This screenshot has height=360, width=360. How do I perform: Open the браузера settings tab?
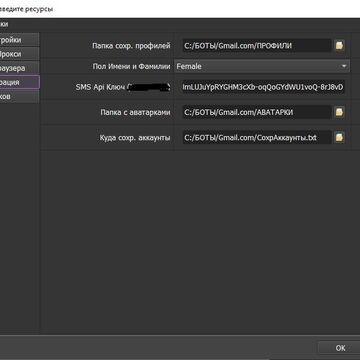(19, 68)
